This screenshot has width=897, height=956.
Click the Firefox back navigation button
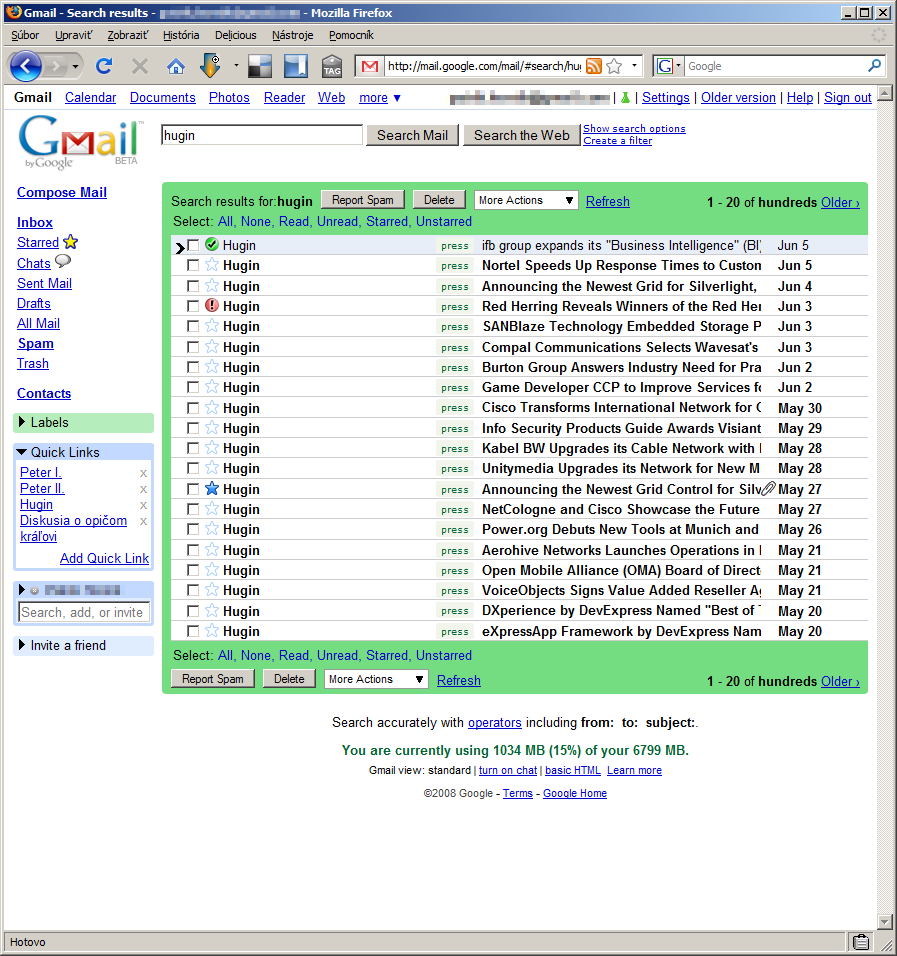click(x=25, y=66)
